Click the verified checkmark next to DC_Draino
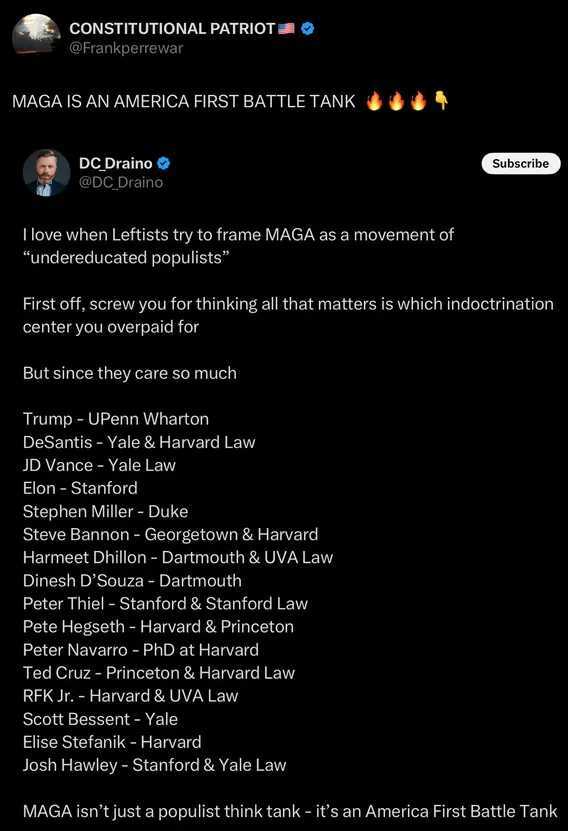The width and height of the screenshot is (568, 831). click(x=164, y=163)
